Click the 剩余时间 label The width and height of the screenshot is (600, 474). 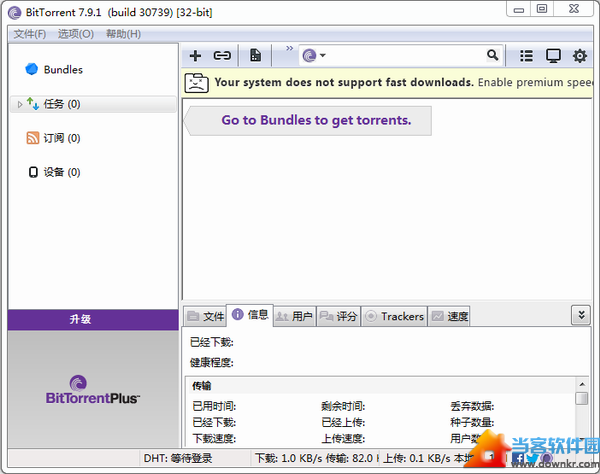[x=343, y=406]
